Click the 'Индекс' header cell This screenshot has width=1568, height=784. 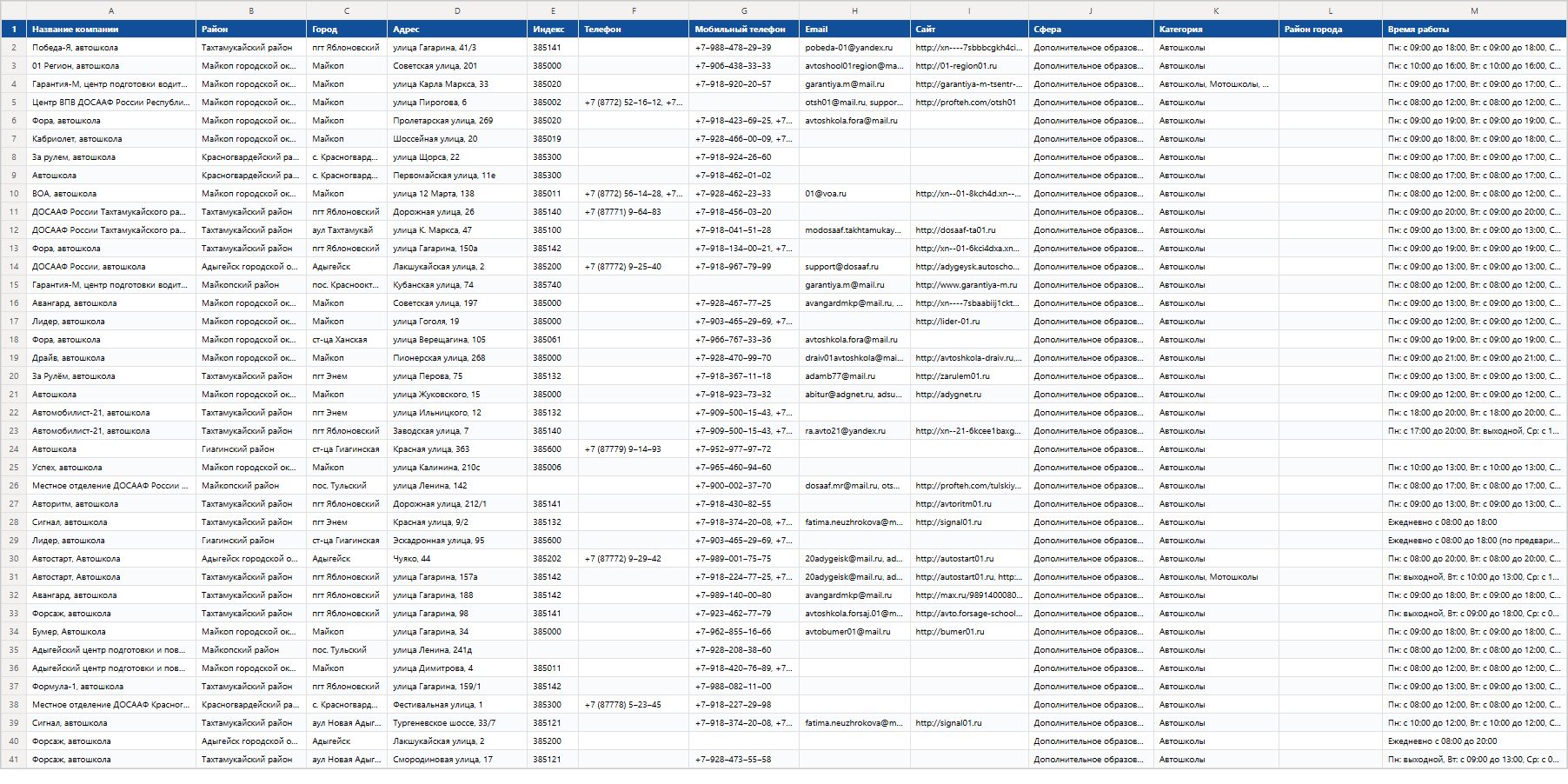point(553,29)
